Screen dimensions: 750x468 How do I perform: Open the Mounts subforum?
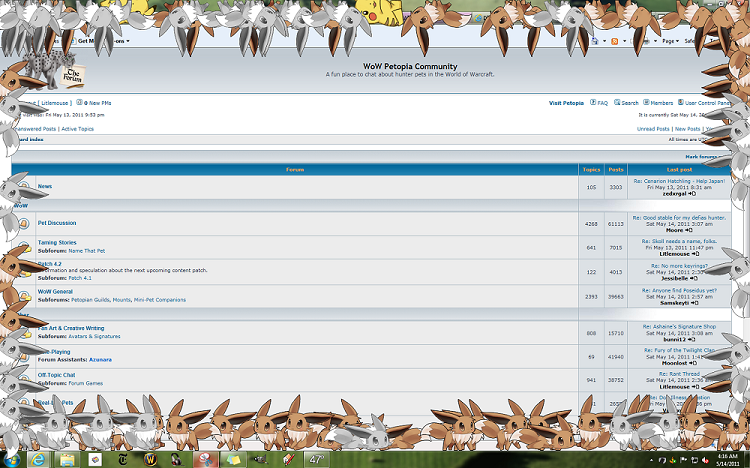pyautogui.click(x=121, y=300)
